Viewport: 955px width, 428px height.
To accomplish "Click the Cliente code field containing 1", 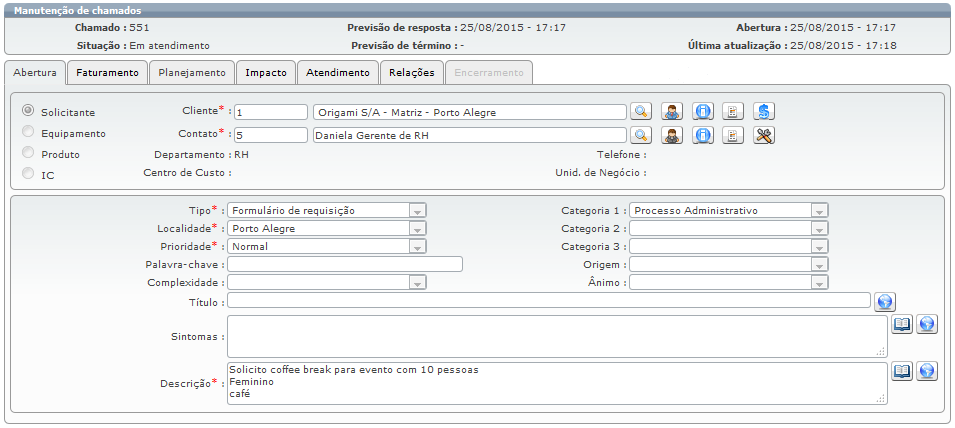I will click(x=271, y=112).
